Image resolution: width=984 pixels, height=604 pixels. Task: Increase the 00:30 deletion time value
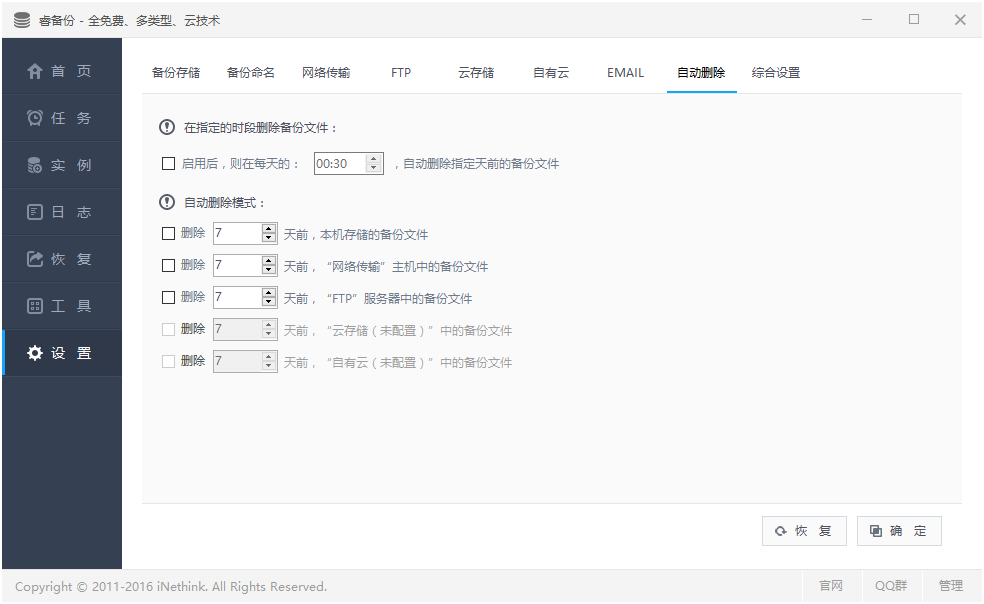(371, 157)
